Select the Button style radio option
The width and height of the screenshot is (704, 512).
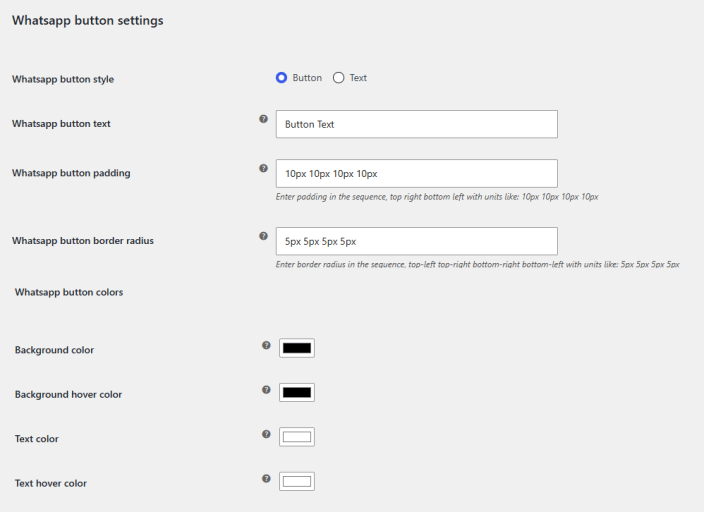click(x=282, y=78)
